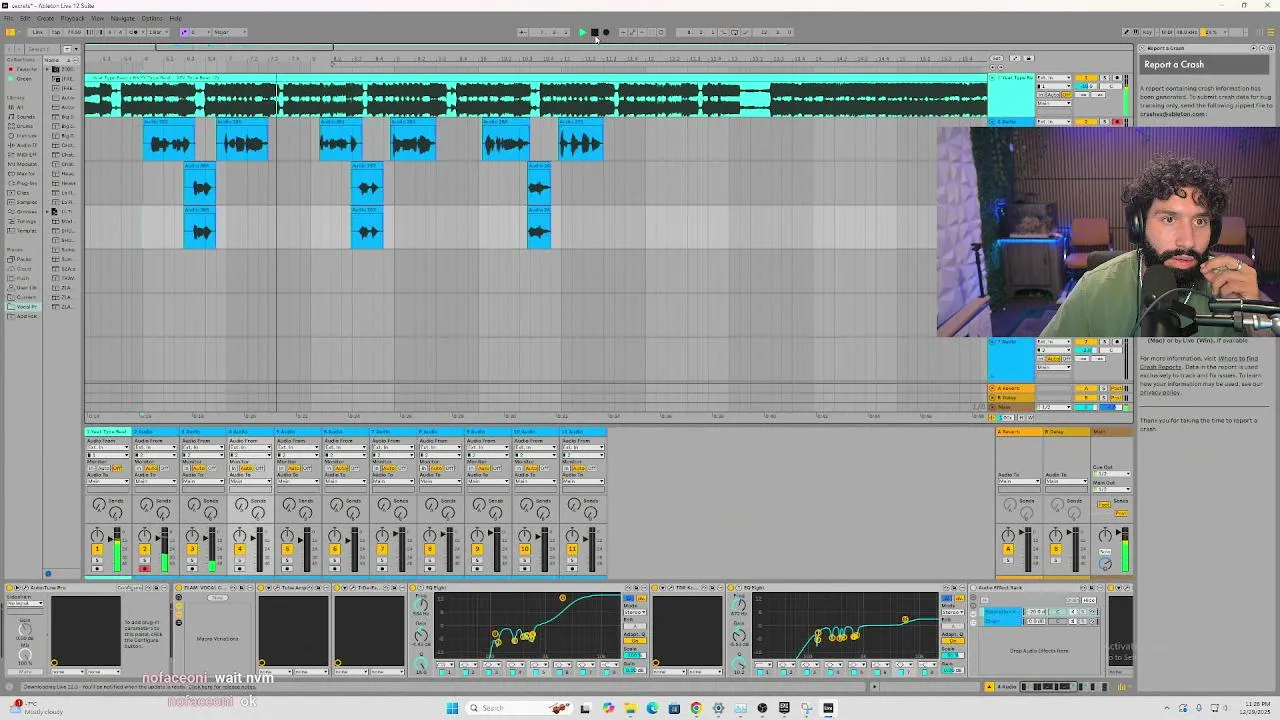The height and width of the screenshot is (720, 1280).
Task: Select the Favorite collection
Action: (24, 69)
